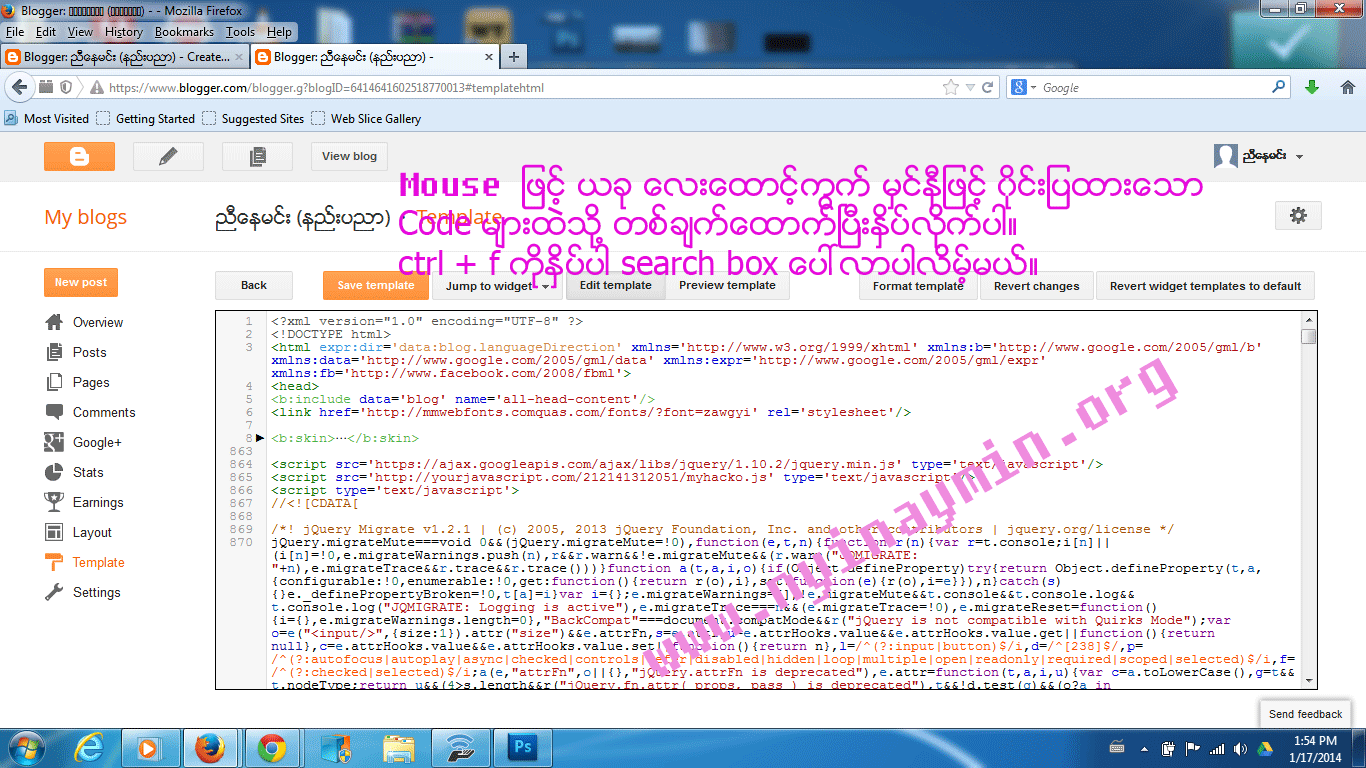Open the posts list document icon
This screenshot has width=1366, height=768.
[x=257, y=156]
